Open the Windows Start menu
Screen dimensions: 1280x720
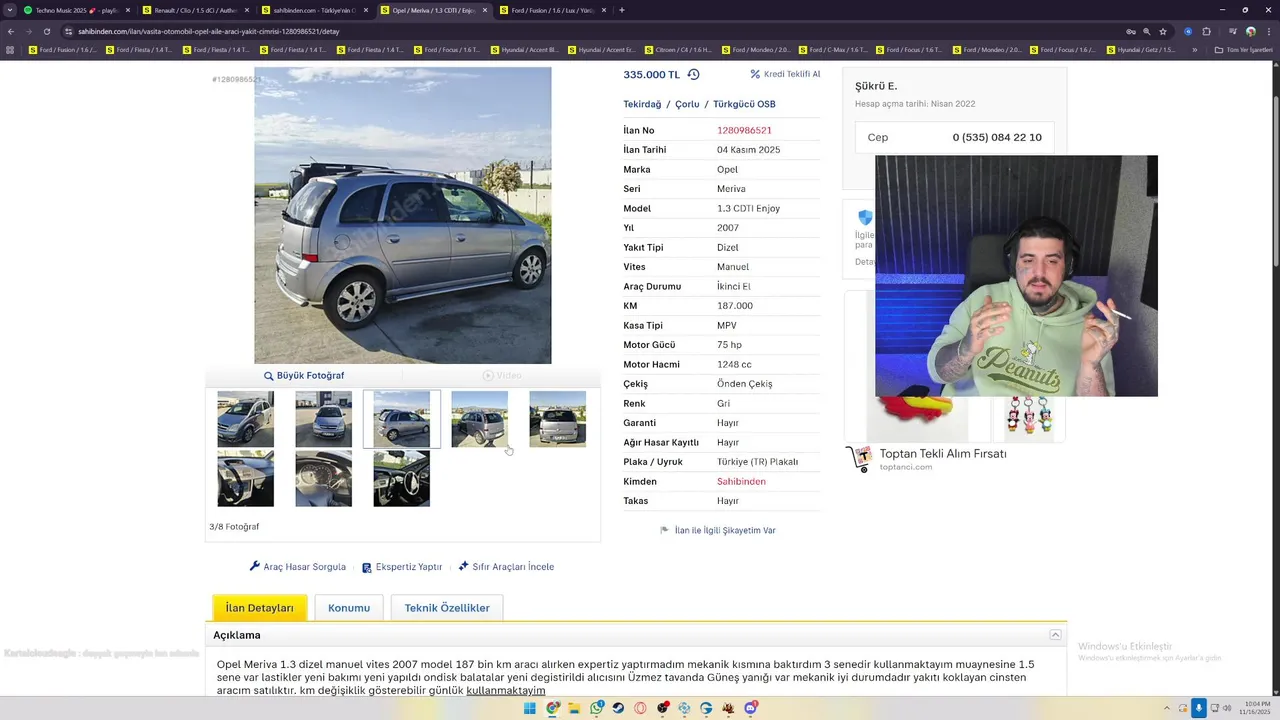(x=530, y=708)
